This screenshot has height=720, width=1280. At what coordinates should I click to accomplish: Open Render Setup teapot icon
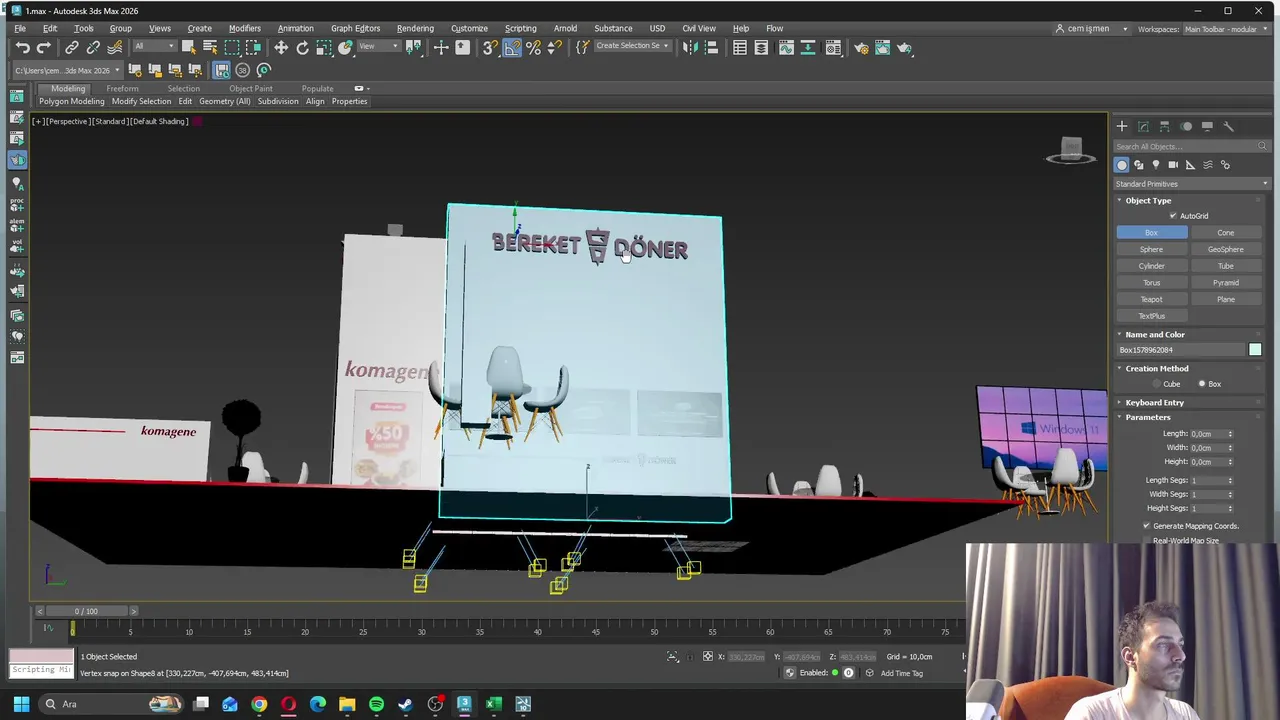tap(861, 48)
